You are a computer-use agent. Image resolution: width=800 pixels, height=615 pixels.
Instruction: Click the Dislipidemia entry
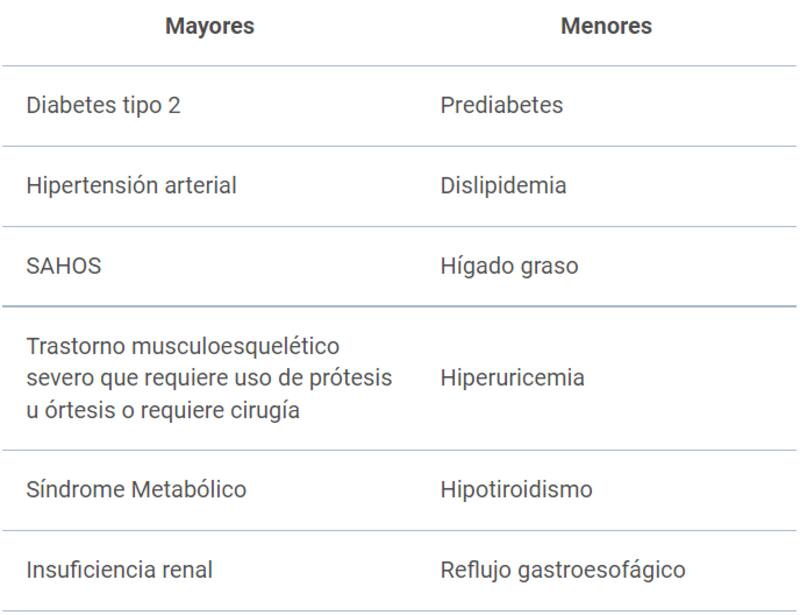(x=503, y=186)
